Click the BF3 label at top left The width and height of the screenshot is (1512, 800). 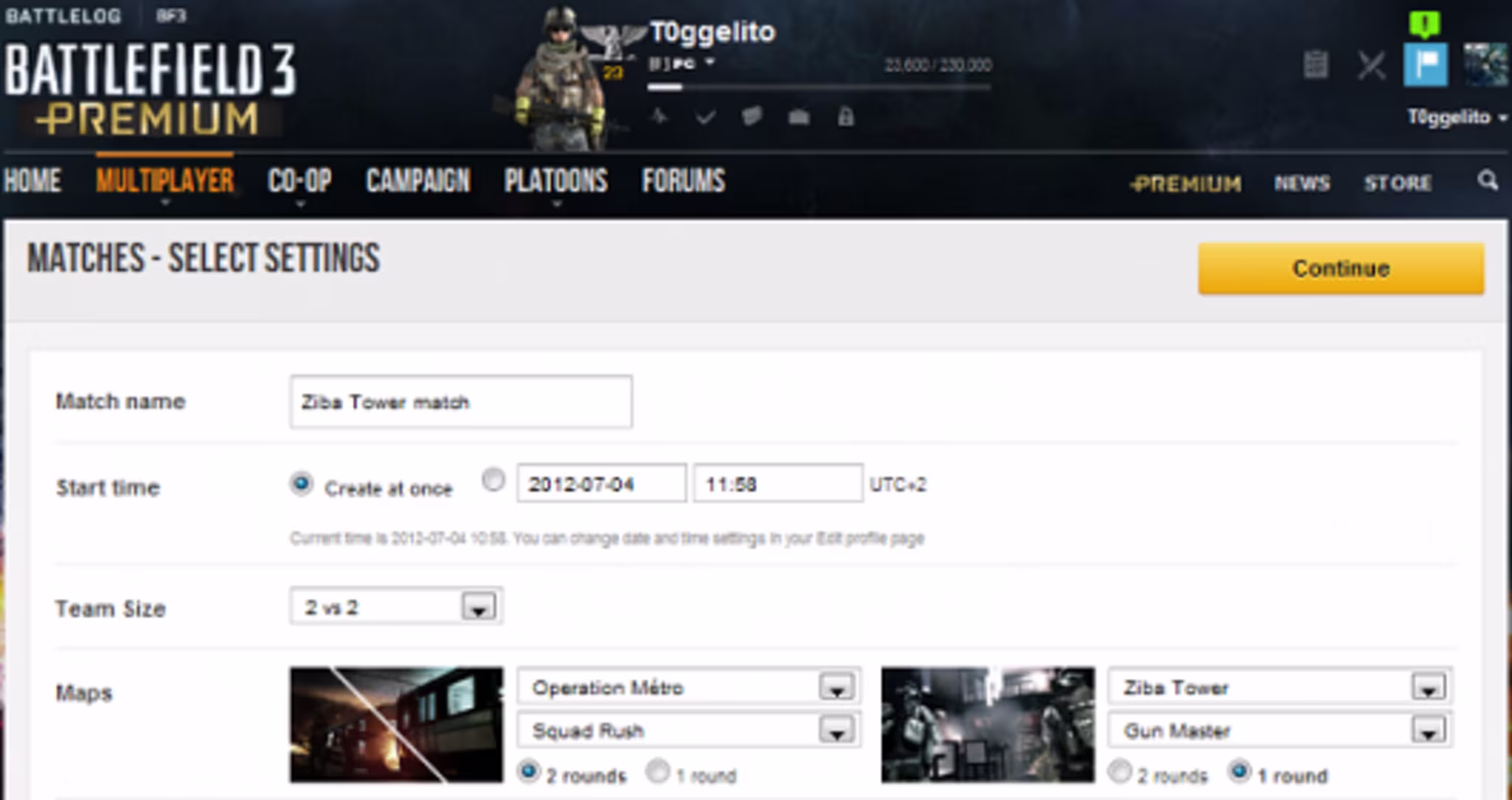click(171, 15)
